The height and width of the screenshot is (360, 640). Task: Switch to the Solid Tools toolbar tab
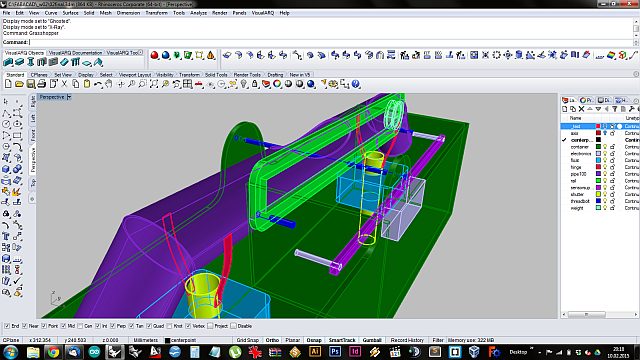tap(216, 75)
